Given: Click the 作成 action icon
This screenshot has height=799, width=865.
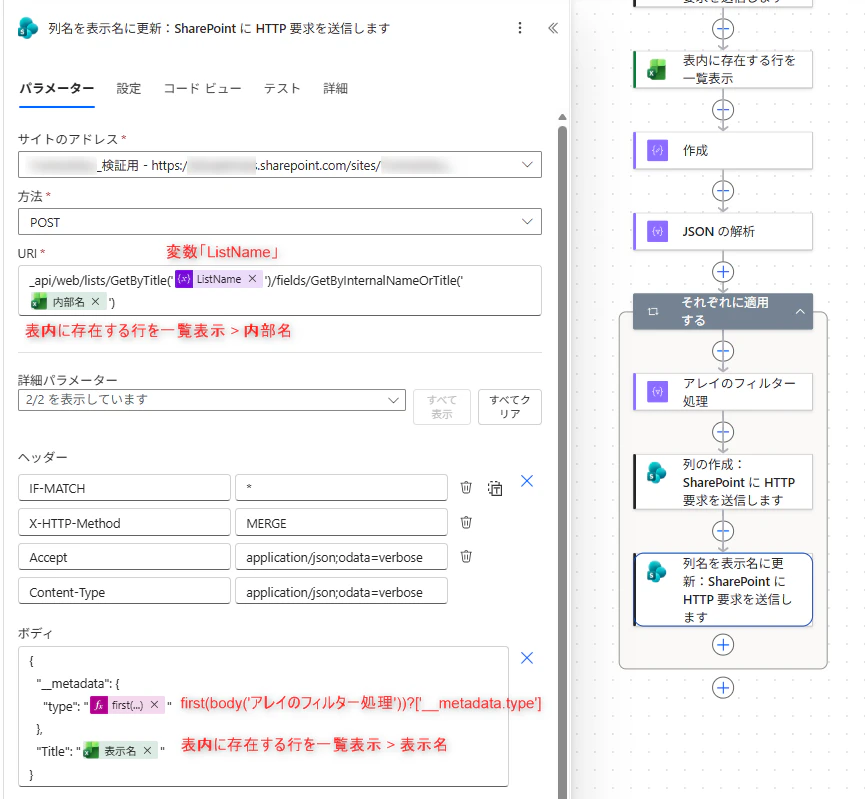Looking at the screenshot, I should click(658, 150).
